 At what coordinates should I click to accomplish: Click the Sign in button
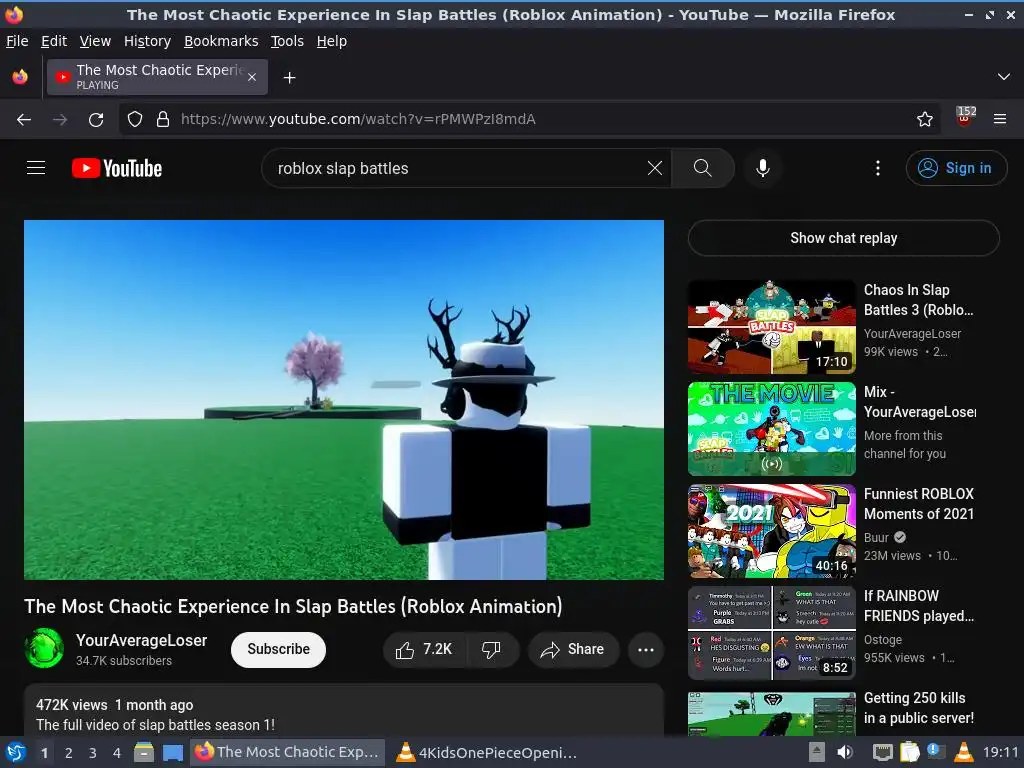point(955,168)
